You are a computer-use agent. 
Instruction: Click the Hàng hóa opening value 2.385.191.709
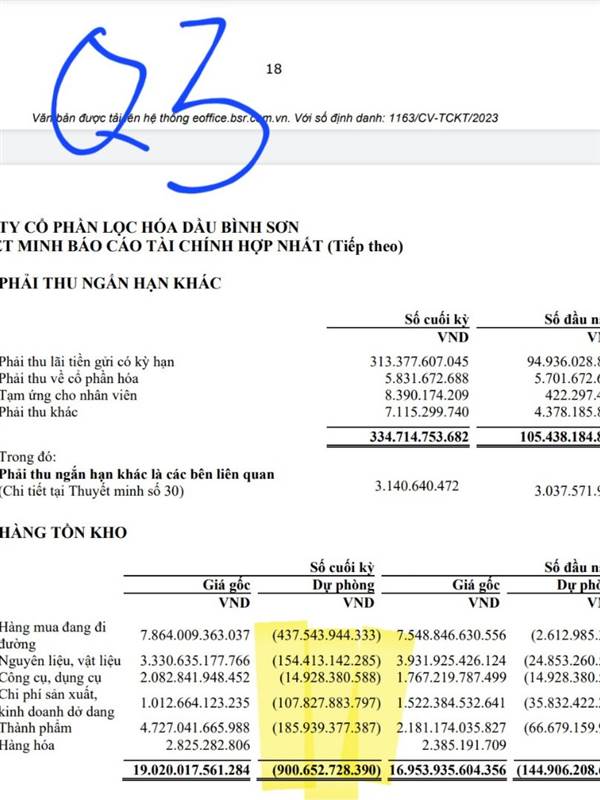point(464,745)
